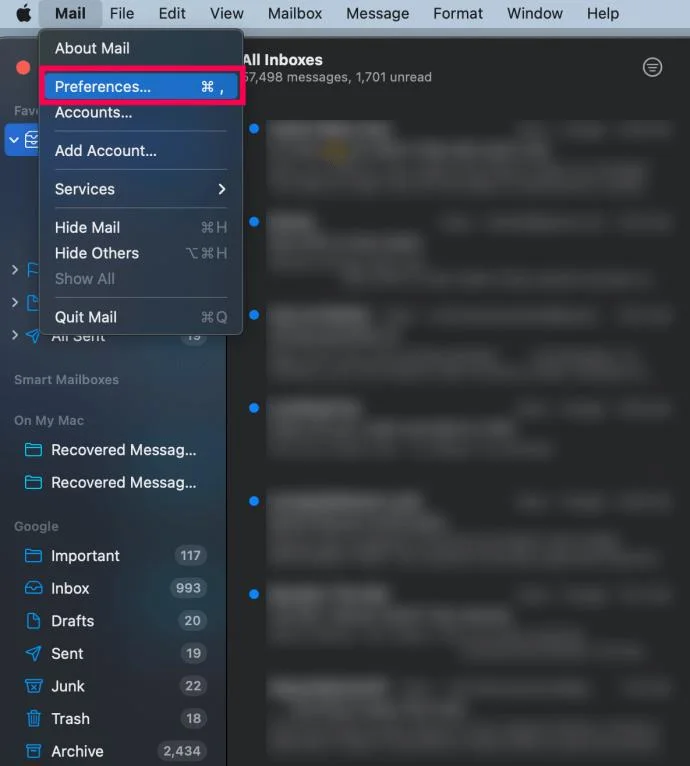
Task: Click folder icon of second Recovered Messages
Action: (33, 482)
